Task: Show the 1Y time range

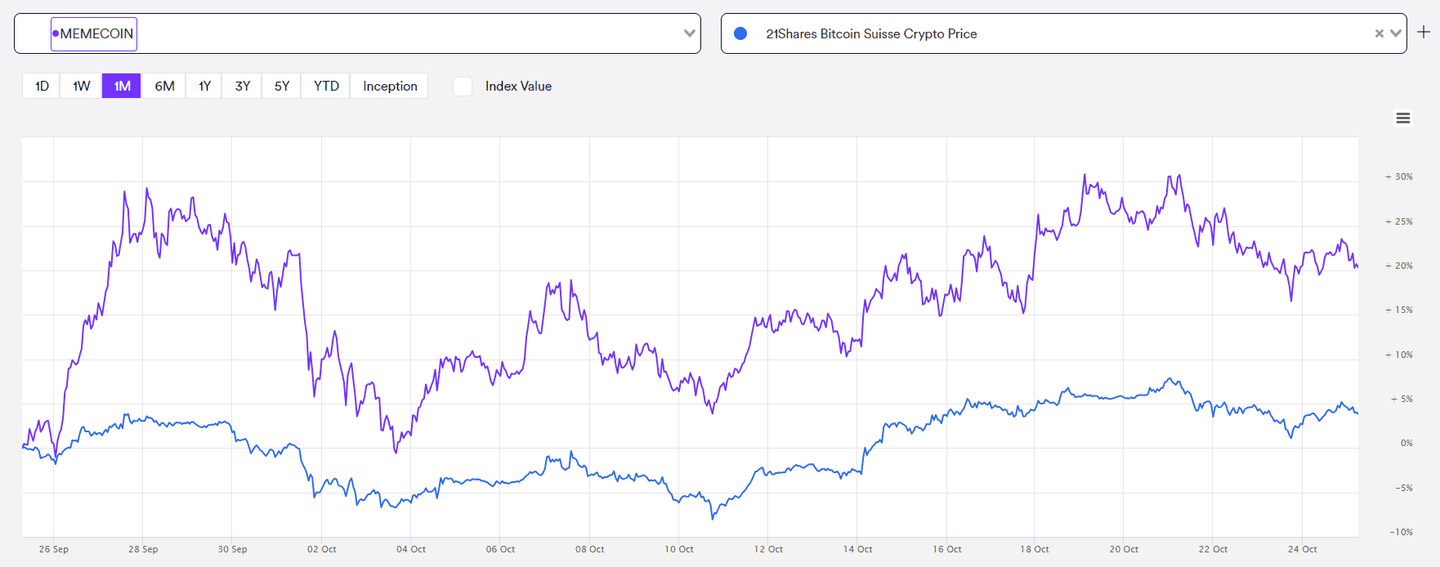Action: click(204, 86)
